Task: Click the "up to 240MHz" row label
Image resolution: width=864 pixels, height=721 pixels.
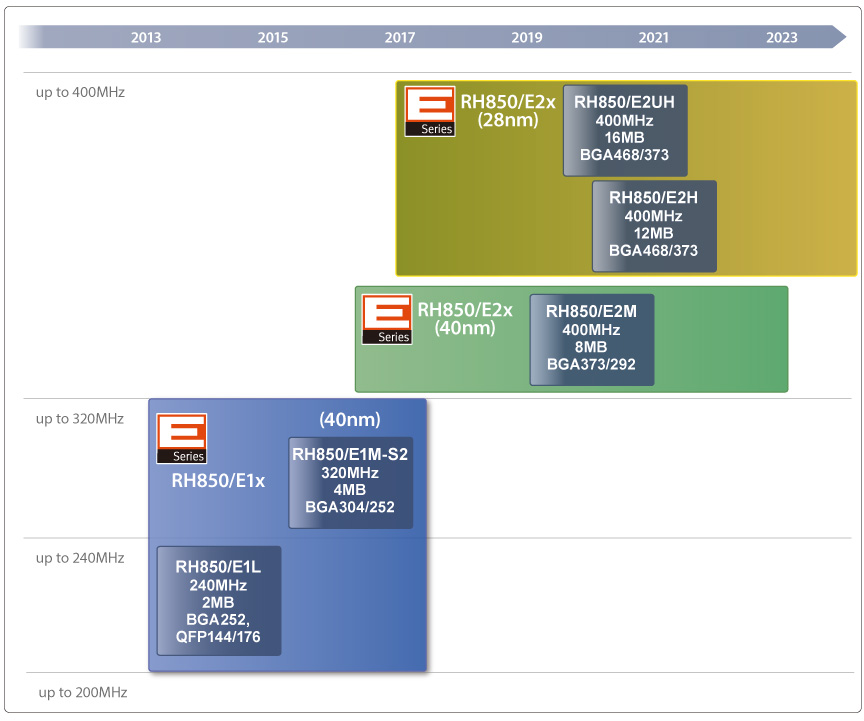Action: click(x=80, y=558)
